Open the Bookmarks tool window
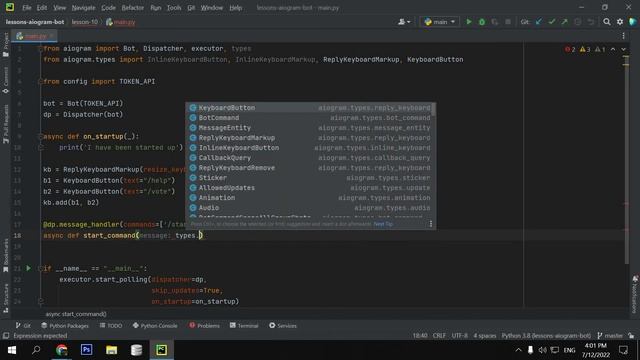640x360 pixels. click(x=6, y=256)
